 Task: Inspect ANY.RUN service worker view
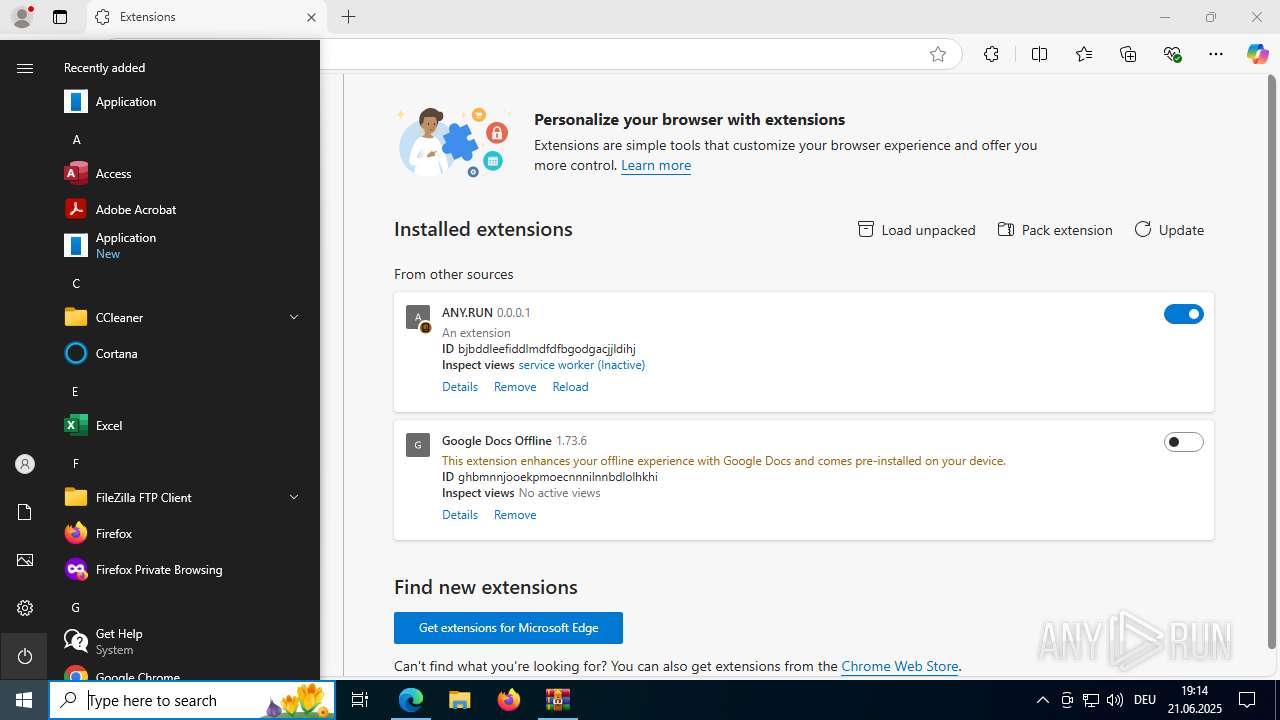(x=581, y=365)
